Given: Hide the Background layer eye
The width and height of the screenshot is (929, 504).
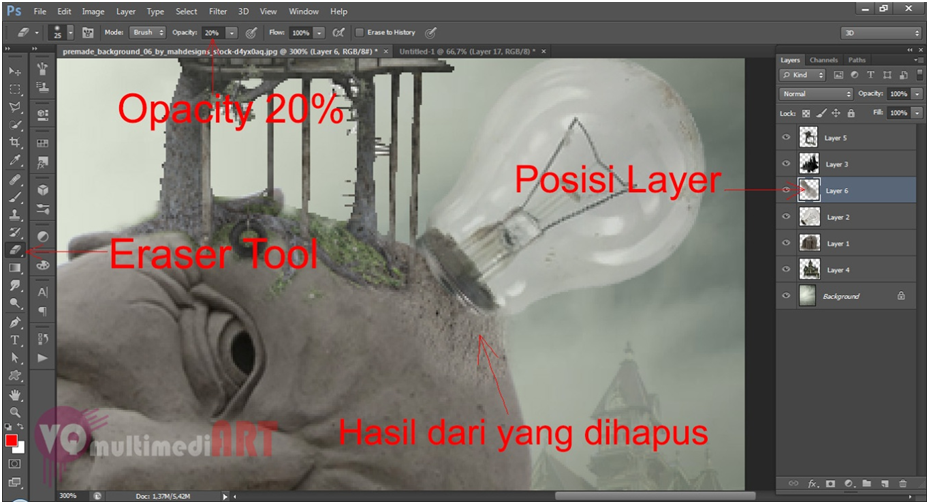Looking at the screenshot, I should [x=786, y=296].
